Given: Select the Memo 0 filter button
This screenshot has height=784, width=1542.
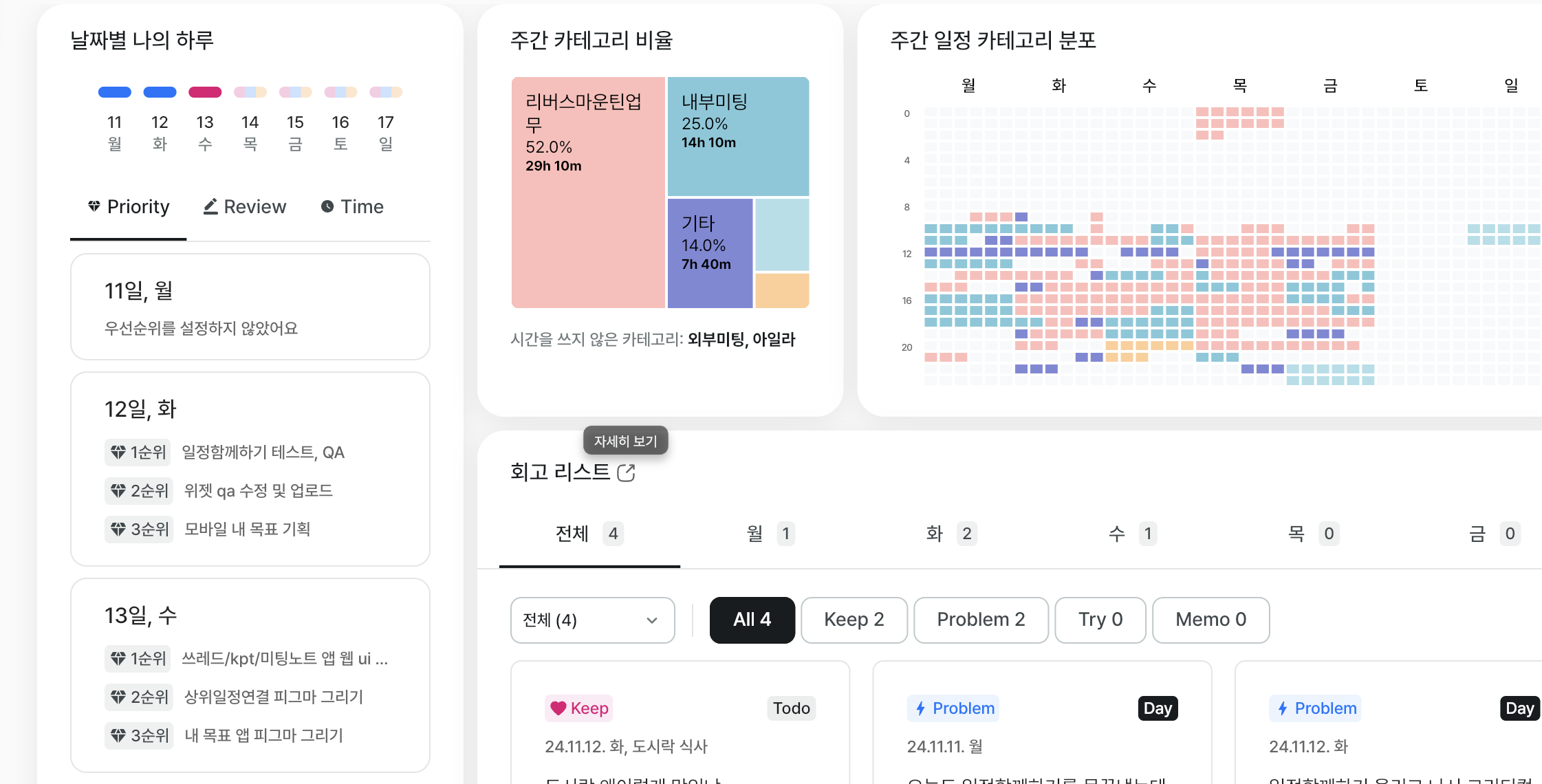Looking at the screenshot, I should (x=1210, y=620).
